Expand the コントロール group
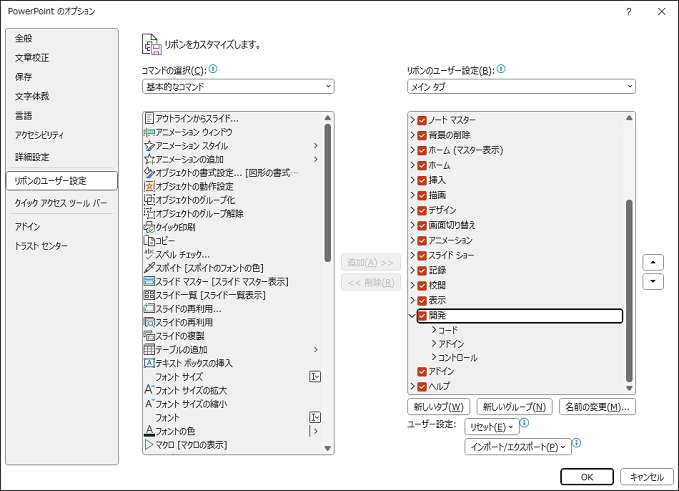The height and width of the screenshot is (491, 679). pyautogui.click(x=433, y=357)
